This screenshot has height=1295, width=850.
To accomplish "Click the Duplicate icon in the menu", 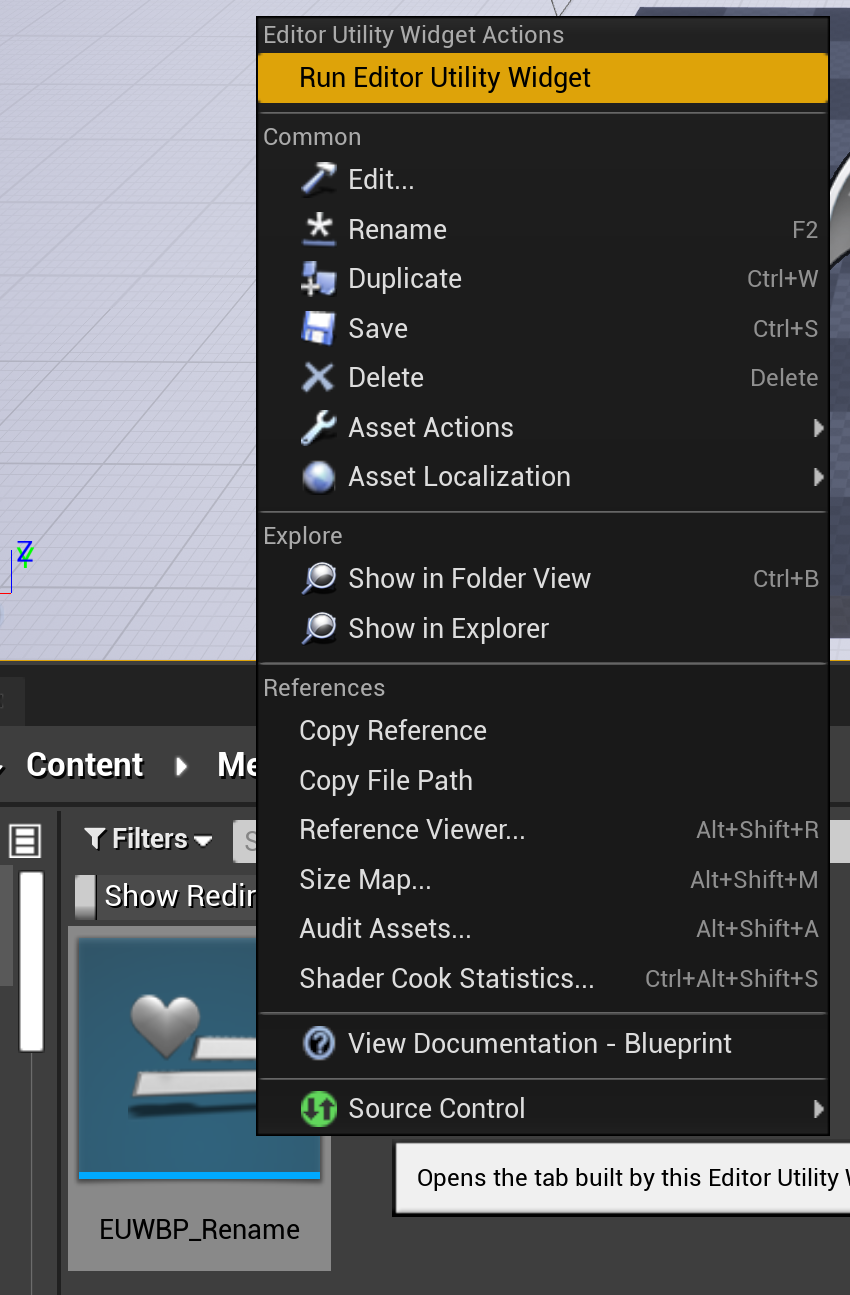I will pos(319,279).
